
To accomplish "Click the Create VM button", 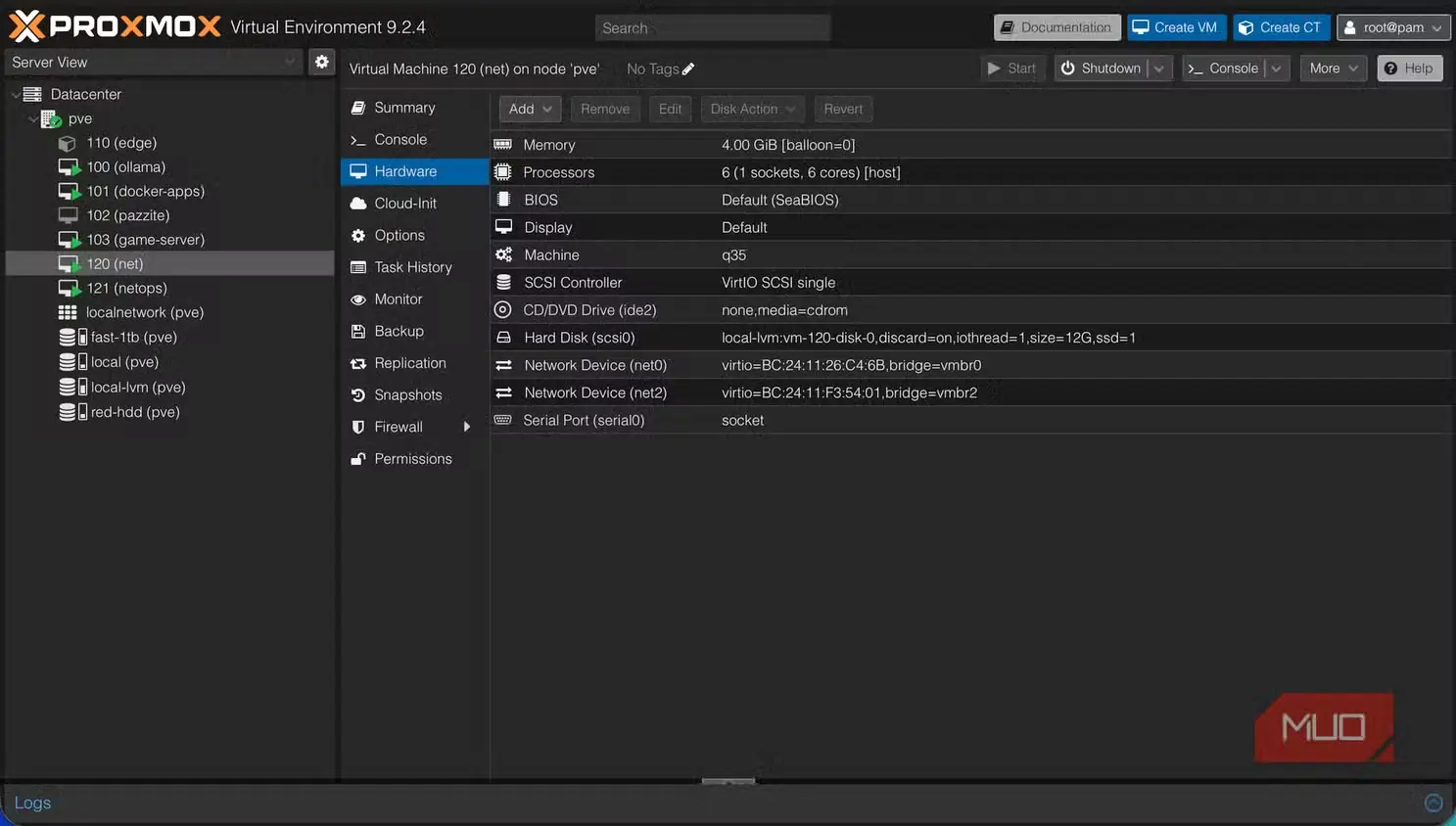I will point(1176,27).
